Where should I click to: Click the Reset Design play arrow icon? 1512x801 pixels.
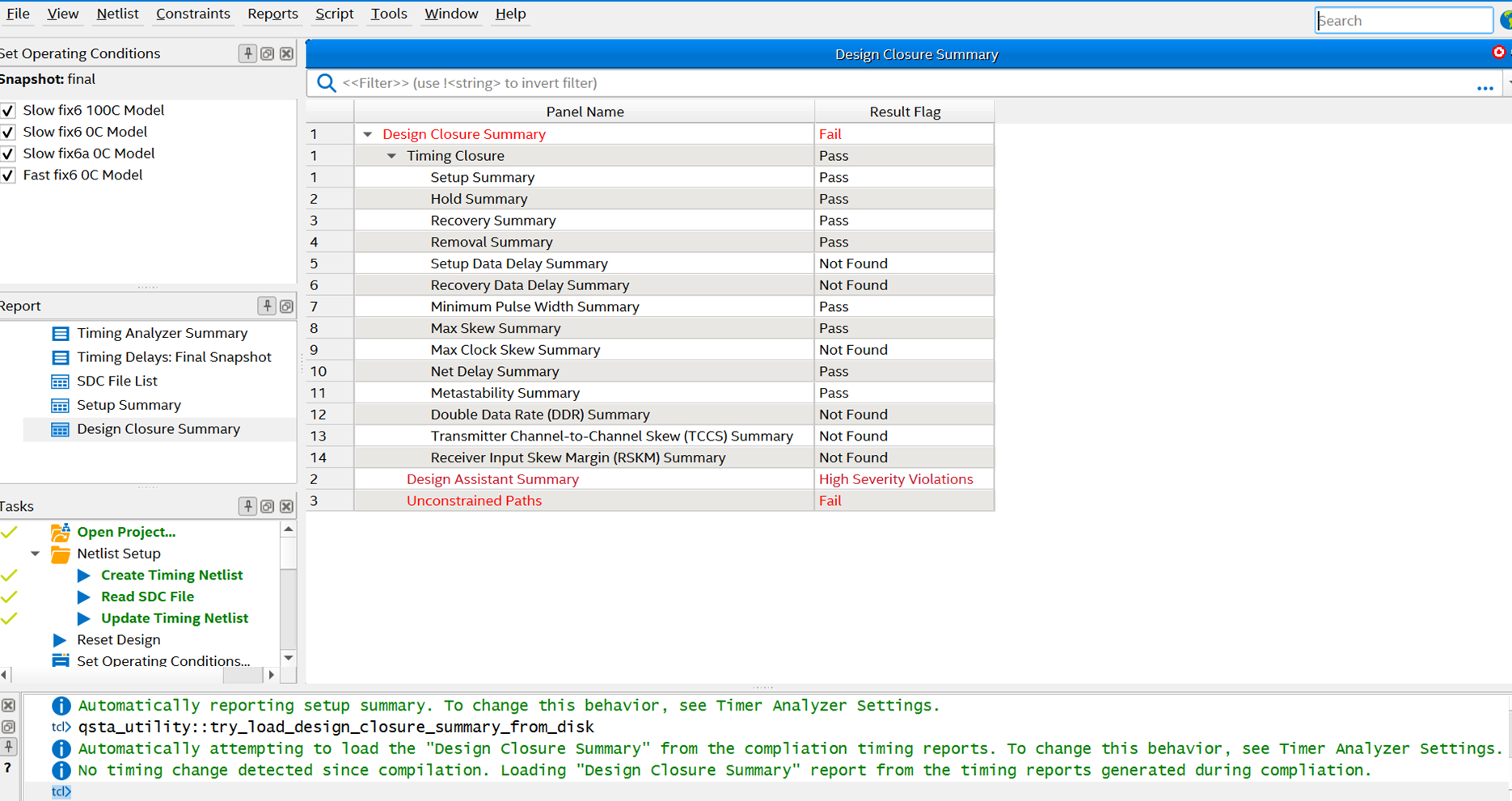(x=60, y=640)
